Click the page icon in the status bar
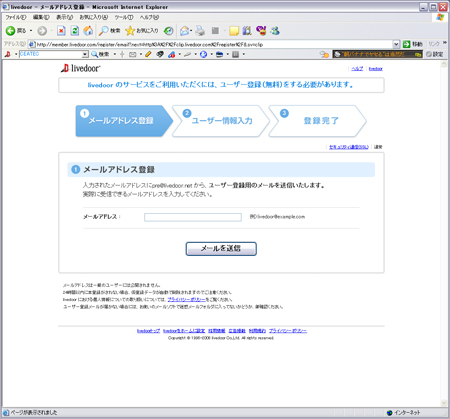This screenshot has width=450, height=419. point(6,413)
